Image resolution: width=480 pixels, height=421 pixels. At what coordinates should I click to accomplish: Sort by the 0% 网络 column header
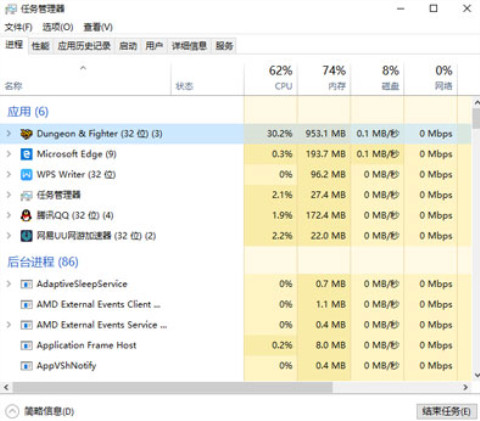tap(431, 79)
